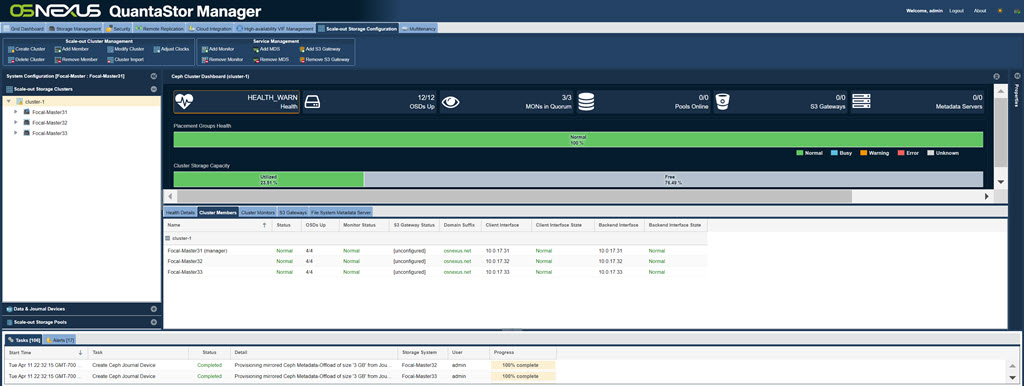Viewport: 1024px width, 386px height.
Task: Click the Remove Member icon
Action: 58,59
